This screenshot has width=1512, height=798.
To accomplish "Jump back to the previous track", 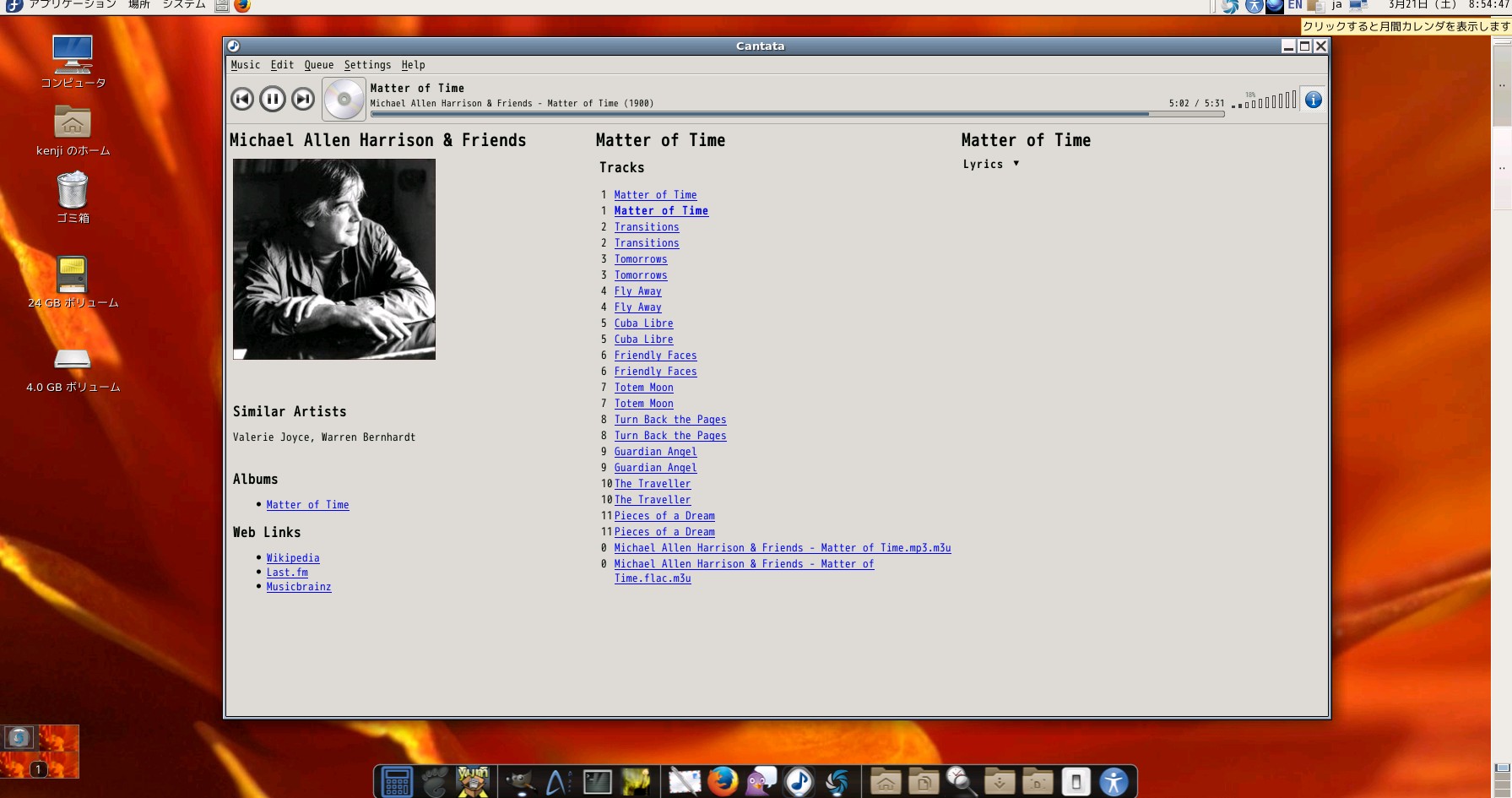I will 242,99.
